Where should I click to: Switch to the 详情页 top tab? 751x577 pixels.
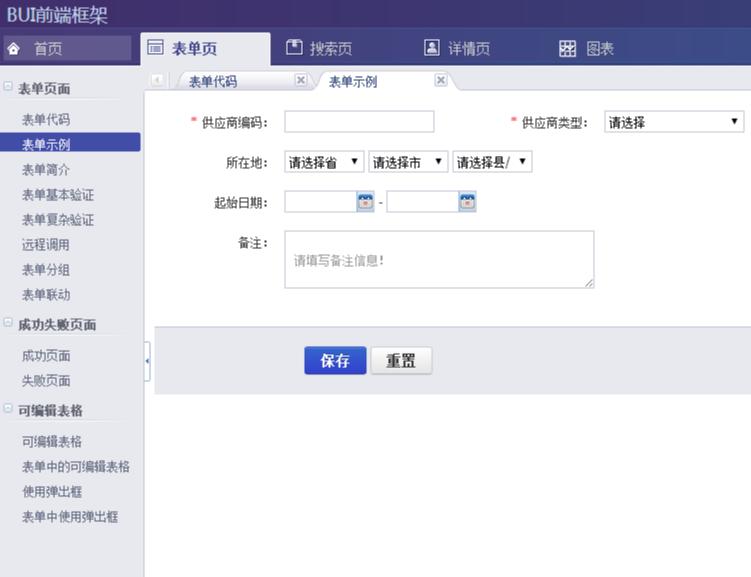457,49
